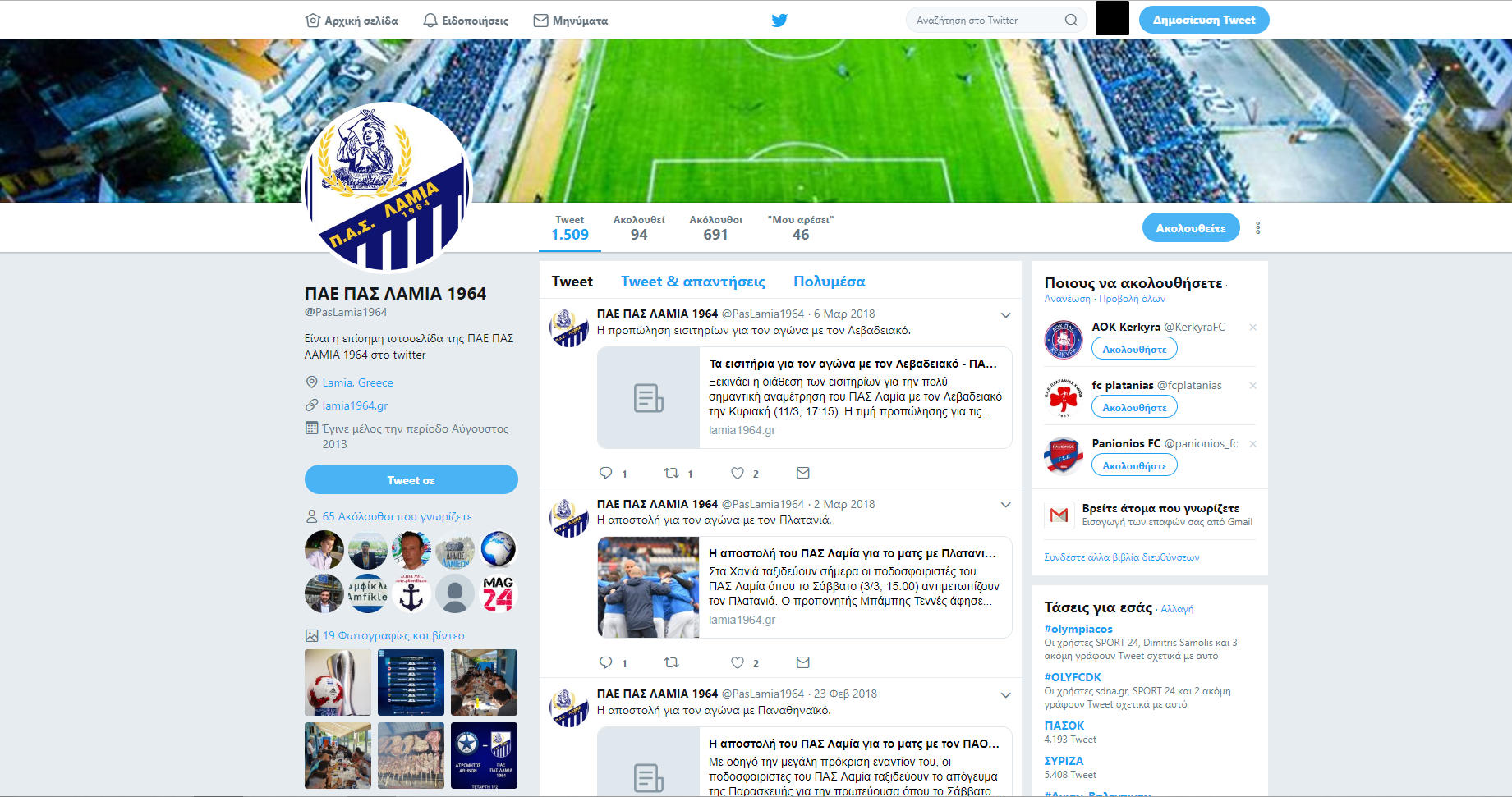Viewport: 1512px width, 797px height.
Task: Open 65 Ακόλουθοι που γνωρίζετε link
Action: click(x=397, y=516)
